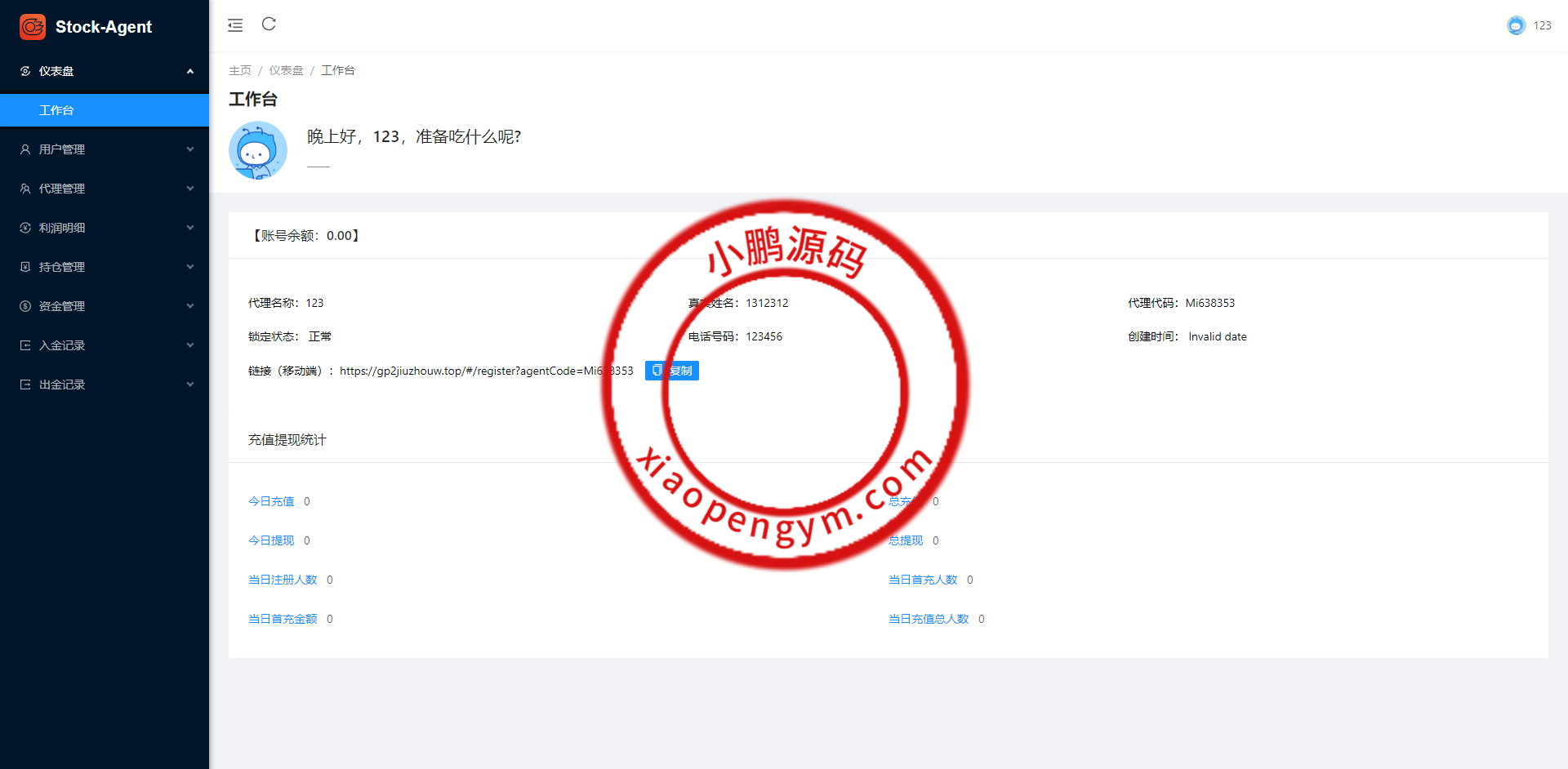
Task: Collapse the 仪表盘 menu arrow
Action: click(x=190, y=71)
